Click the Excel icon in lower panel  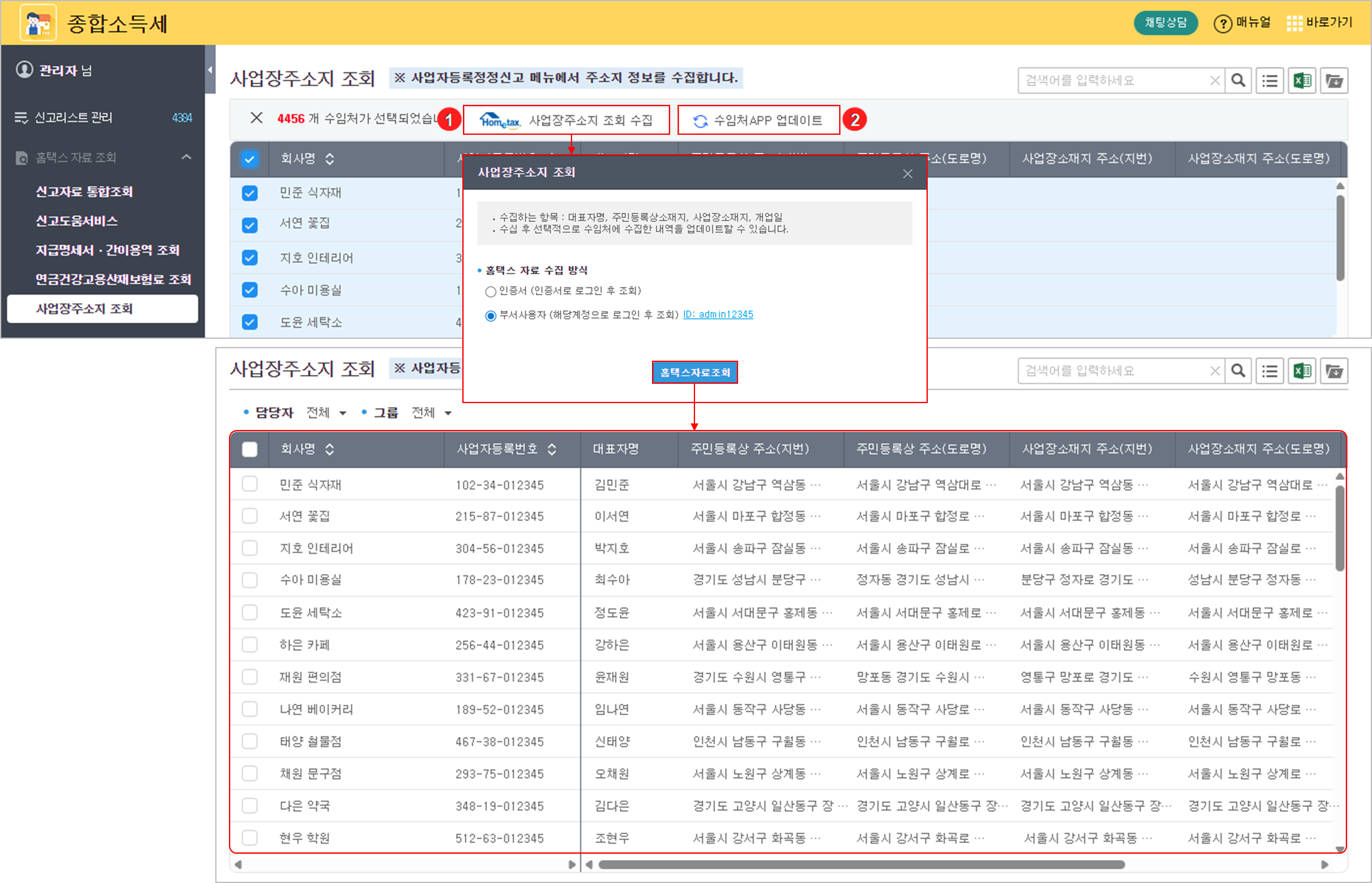pyautogui.click(x=1302, y=371)
